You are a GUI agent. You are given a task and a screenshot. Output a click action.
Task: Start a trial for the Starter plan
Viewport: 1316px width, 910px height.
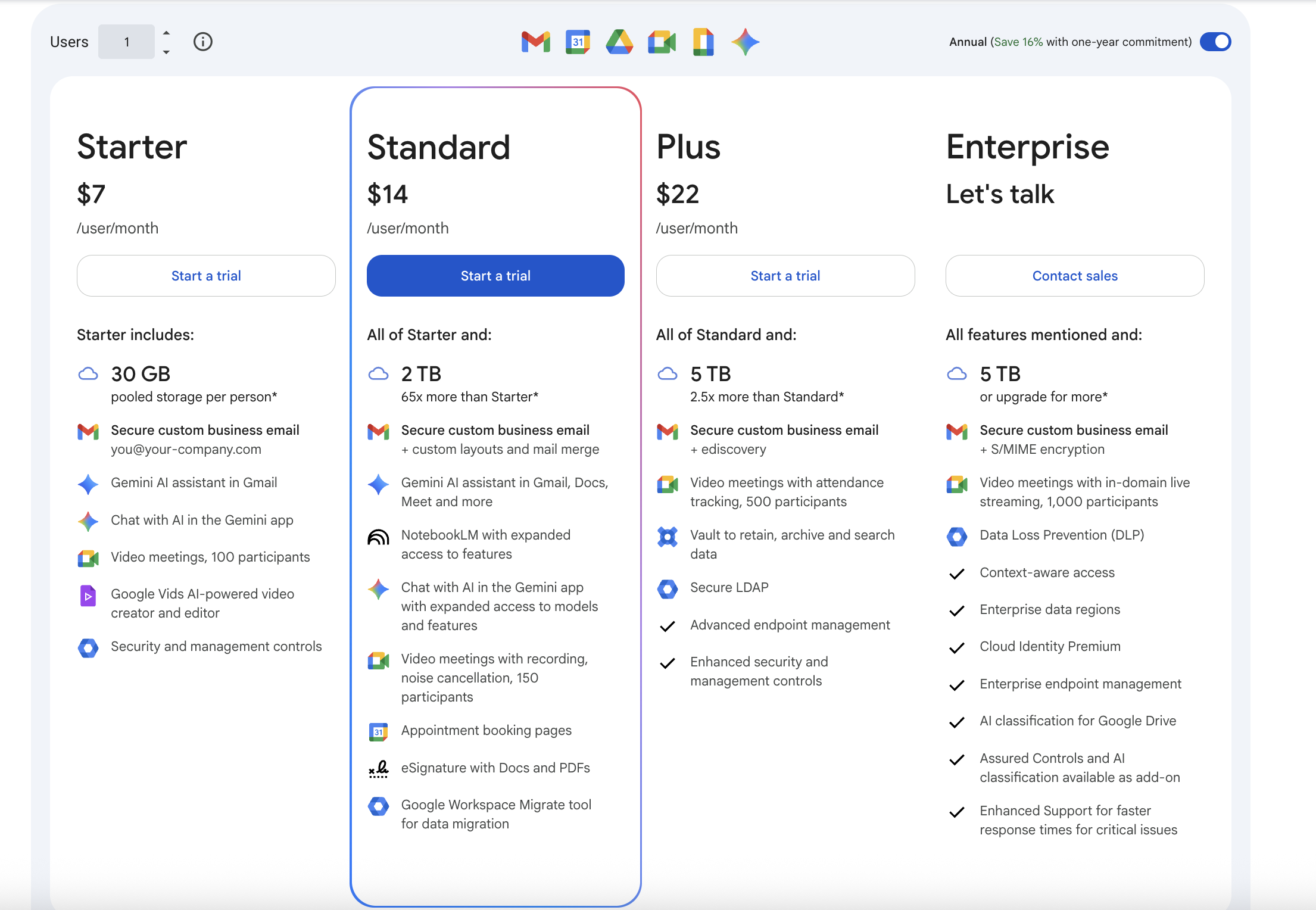tap(206, 276)
